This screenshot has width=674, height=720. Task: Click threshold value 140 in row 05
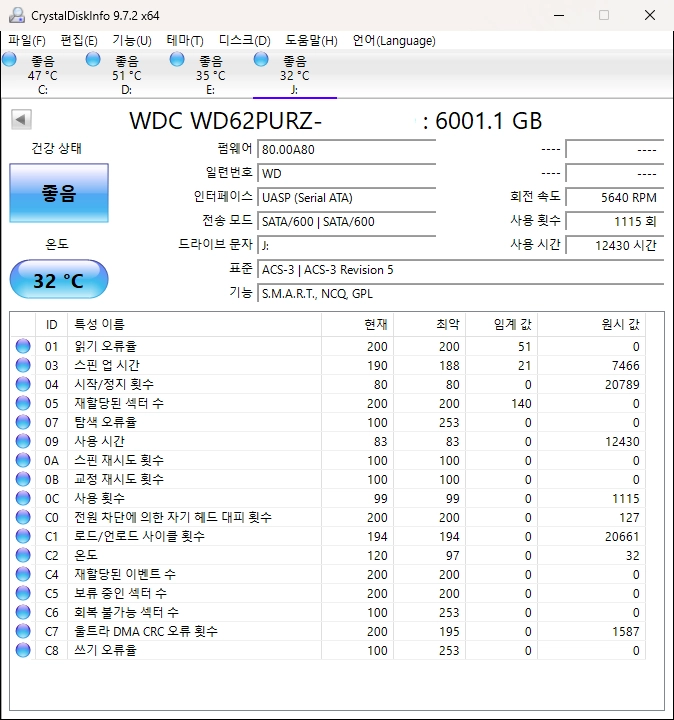coord(521,404)
